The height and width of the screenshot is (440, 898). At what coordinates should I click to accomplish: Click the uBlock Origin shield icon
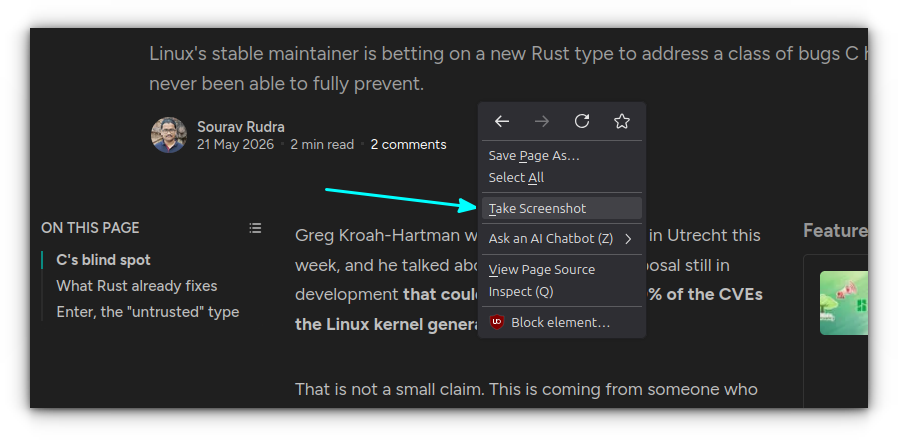click(497, 323)
